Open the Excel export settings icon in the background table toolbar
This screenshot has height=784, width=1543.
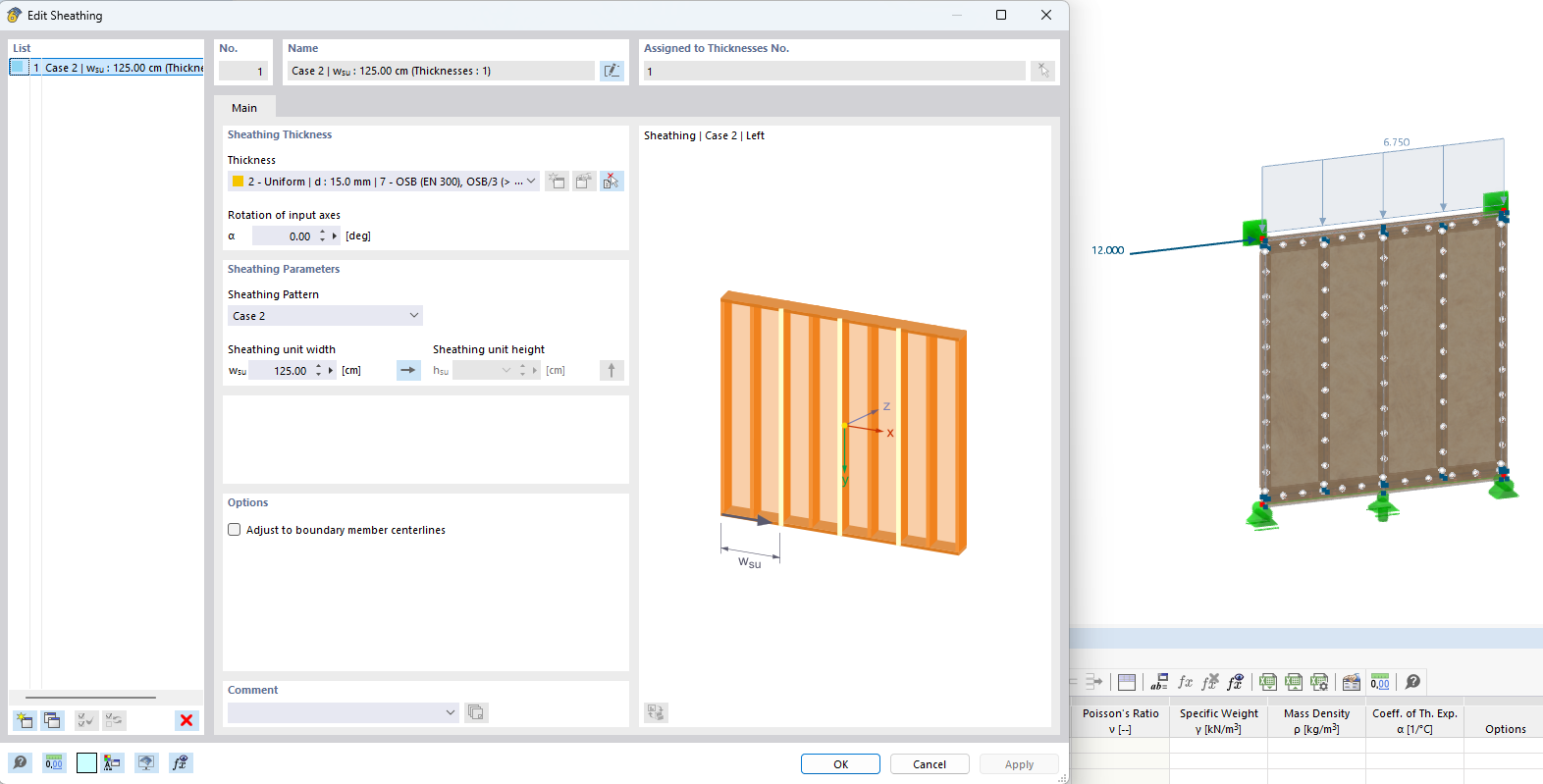pyautogui.click(x=1319, y=682)
